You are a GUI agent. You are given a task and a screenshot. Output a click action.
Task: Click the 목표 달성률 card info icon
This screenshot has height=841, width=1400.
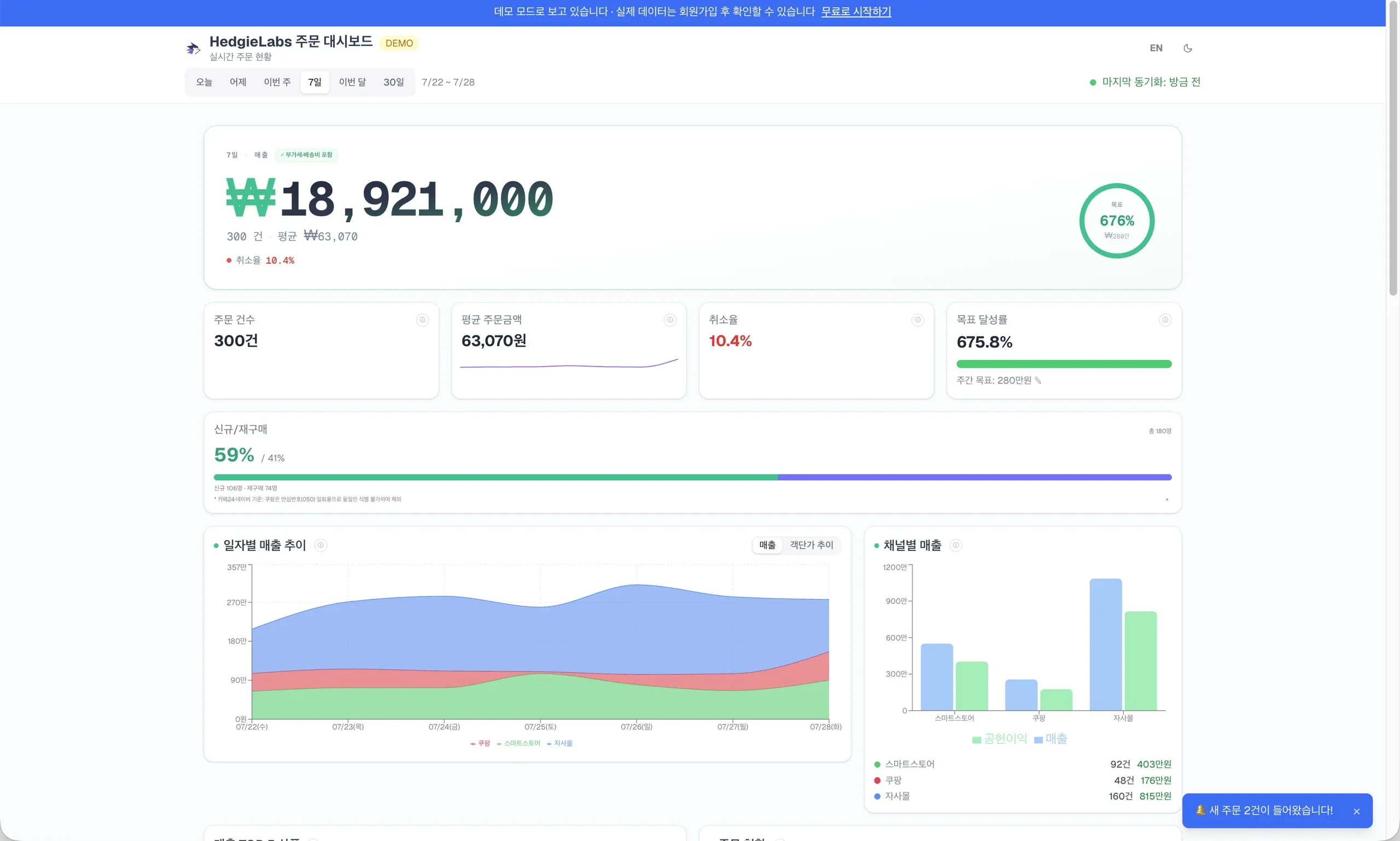[1165, 320]
